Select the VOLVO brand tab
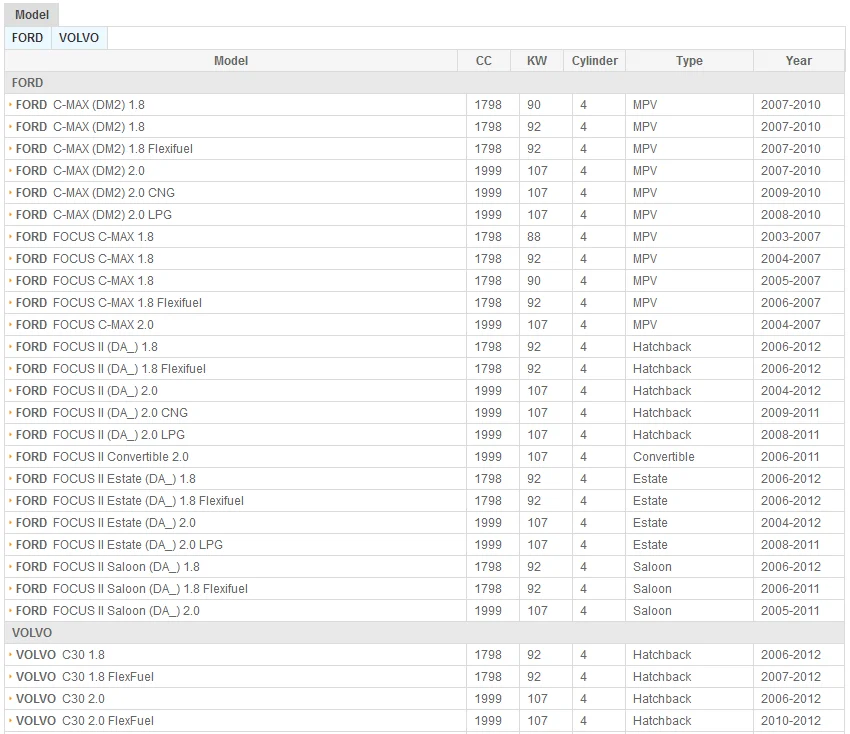The width and height of the screenshot is (850, 734). 79,38
